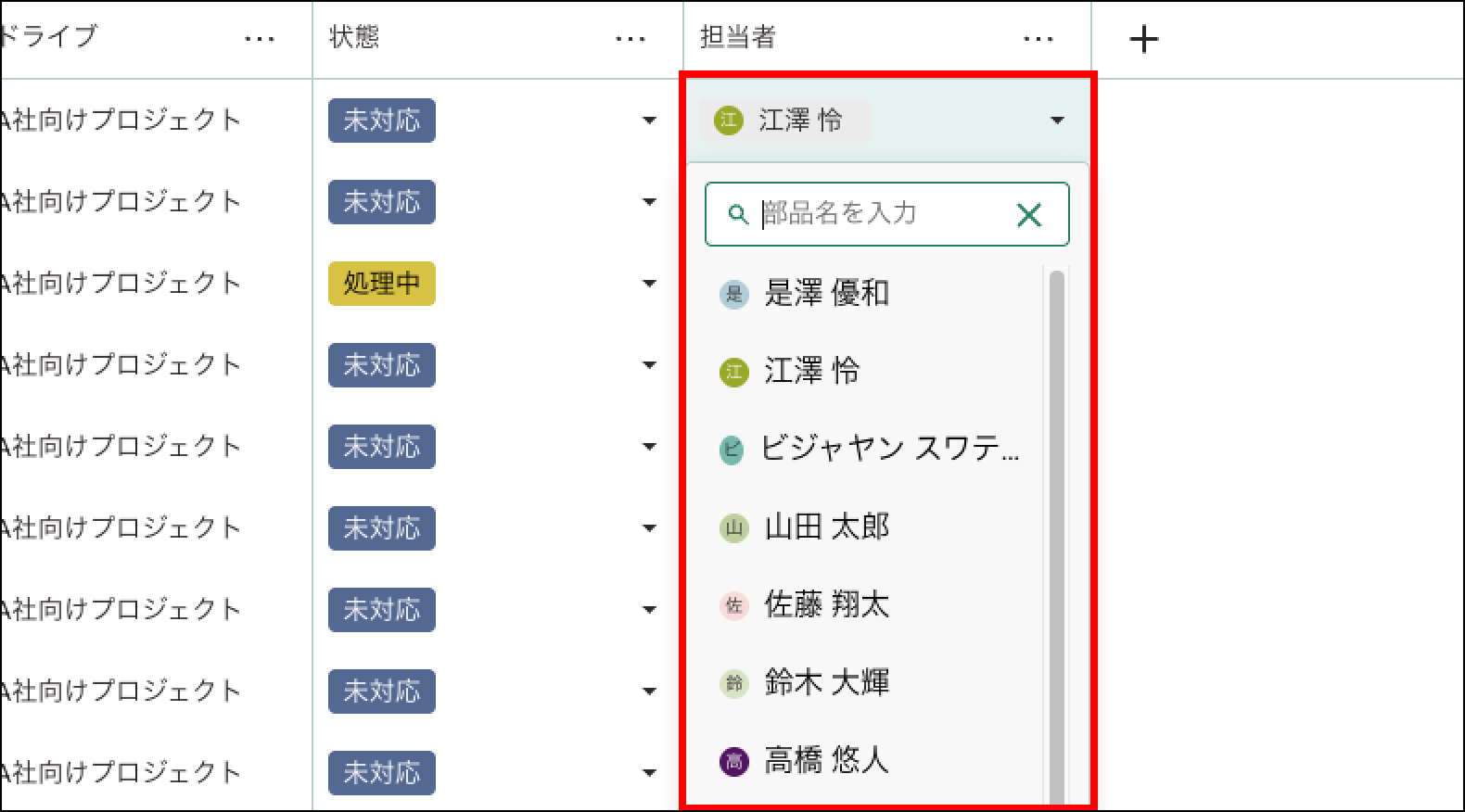The image size is (1465, 812).
Task: Pick ビジャヤン スワテ... from the assignee list
Action: click(x=888, y=450)
